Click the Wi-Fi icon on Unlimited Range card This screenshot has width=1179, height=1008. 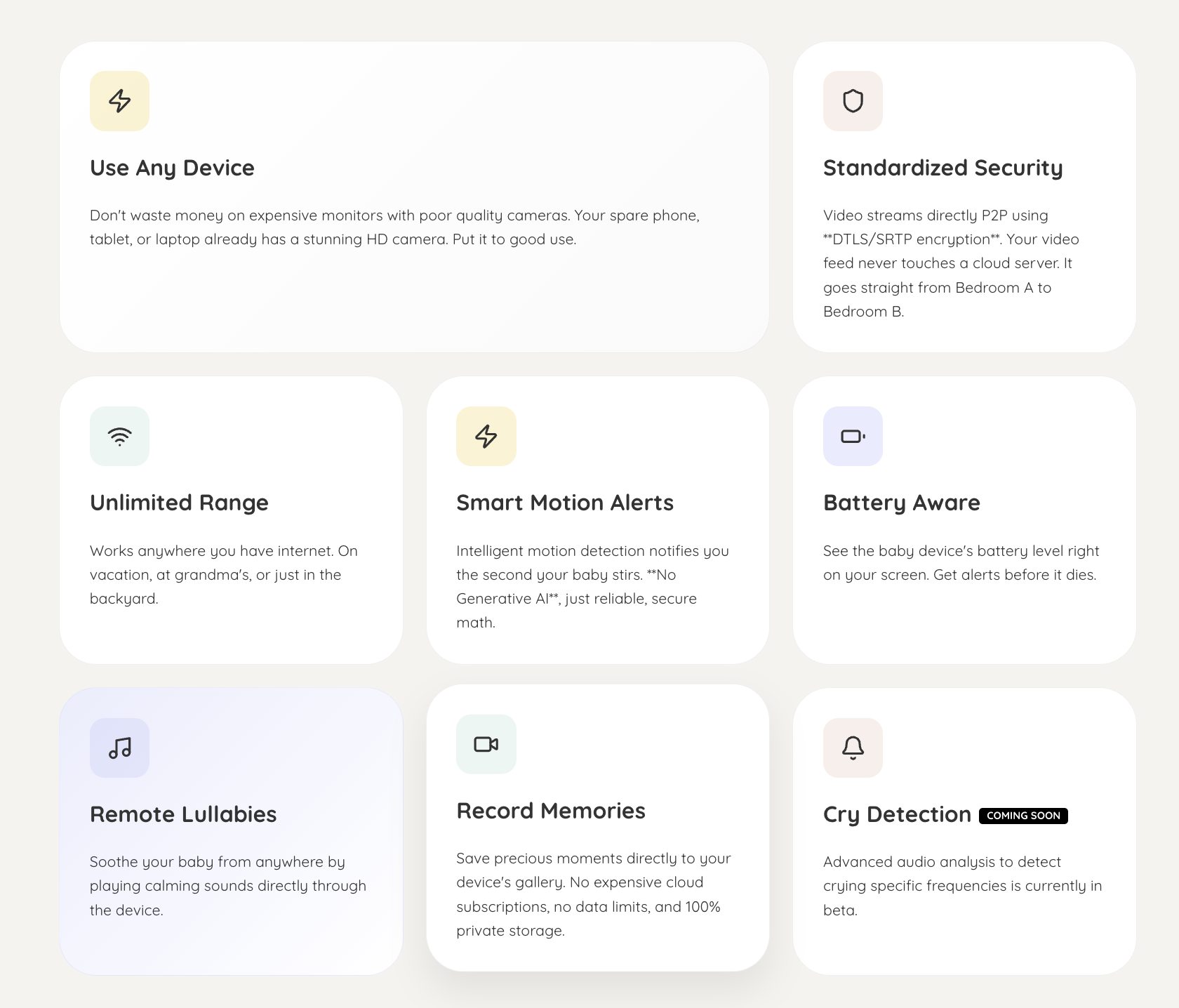119,436
